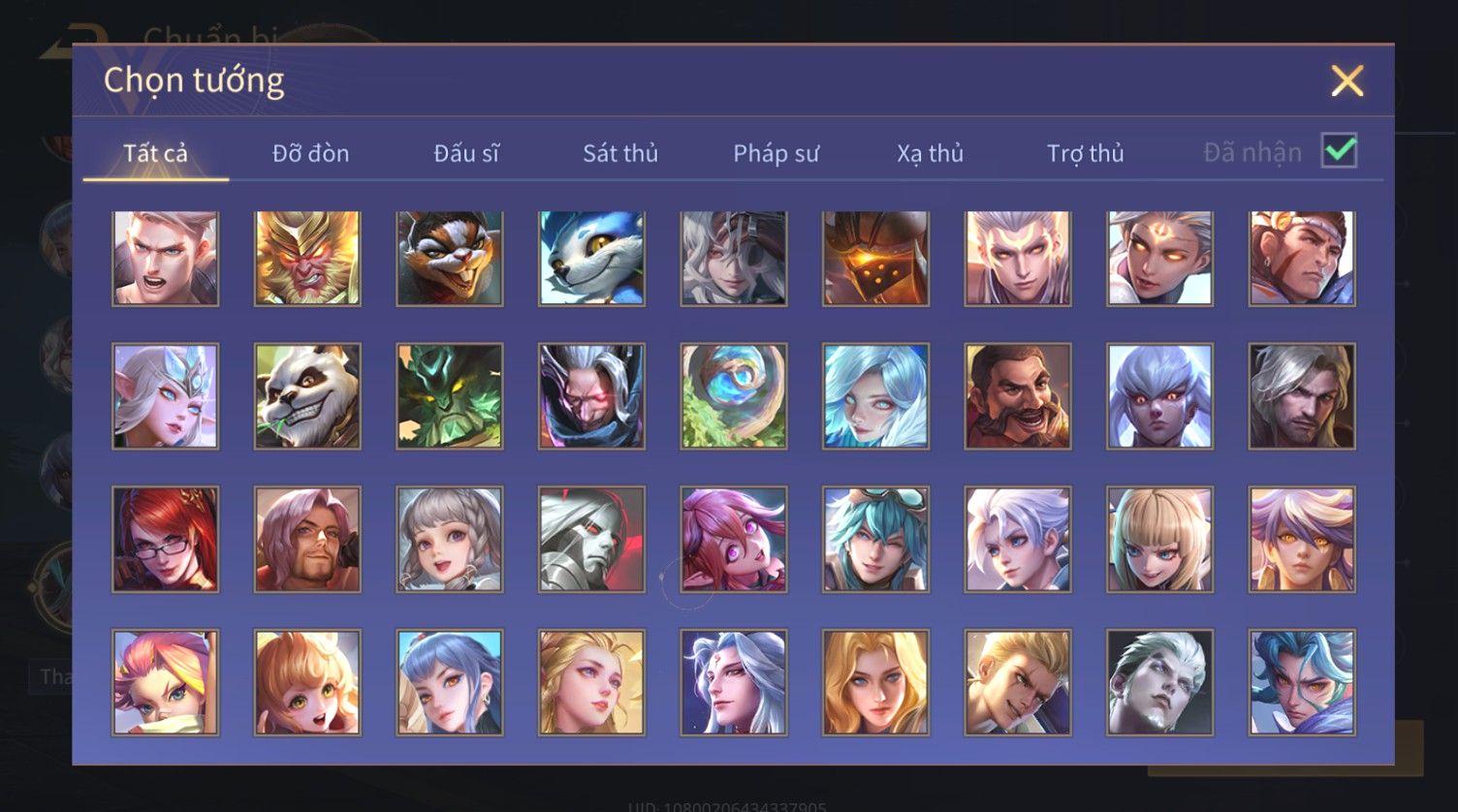This screenshot has height=812, width=1458.
Task: Choose the armored orange-visor robot hero
Action: pyautogui.click(x=875, y=259)
